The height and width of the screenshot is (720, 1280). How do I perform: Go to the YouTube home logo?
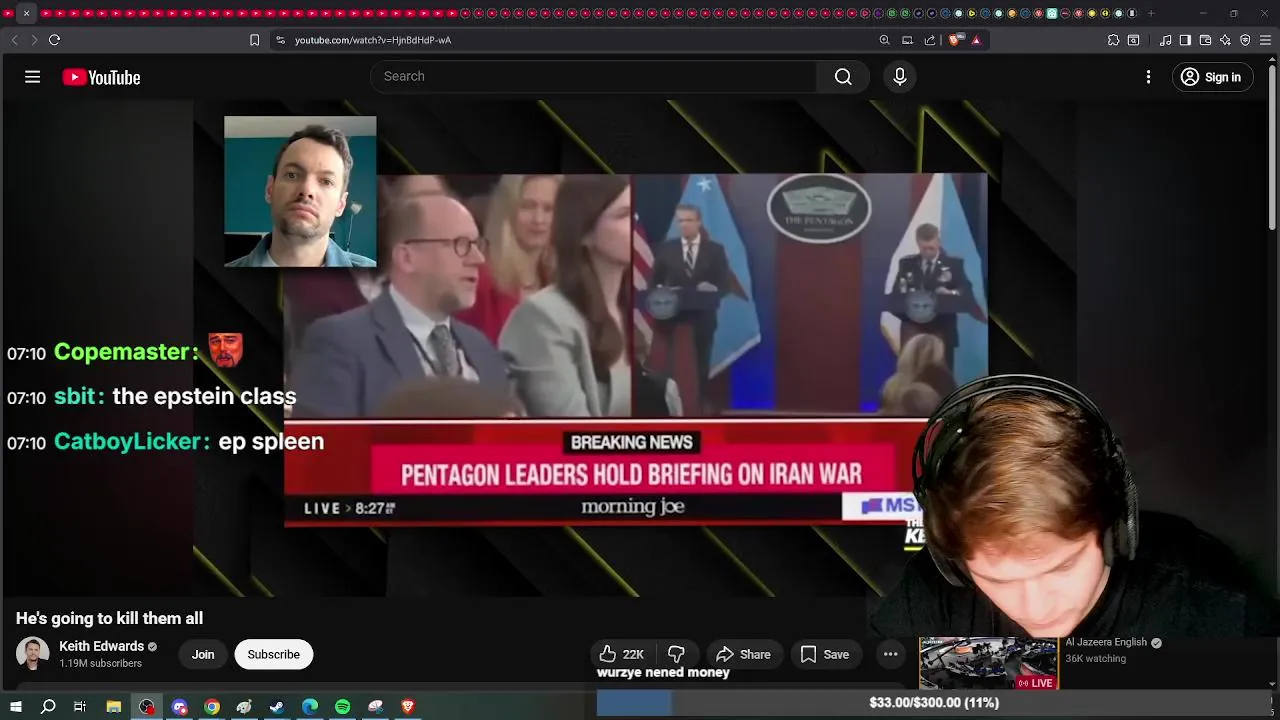101,77
